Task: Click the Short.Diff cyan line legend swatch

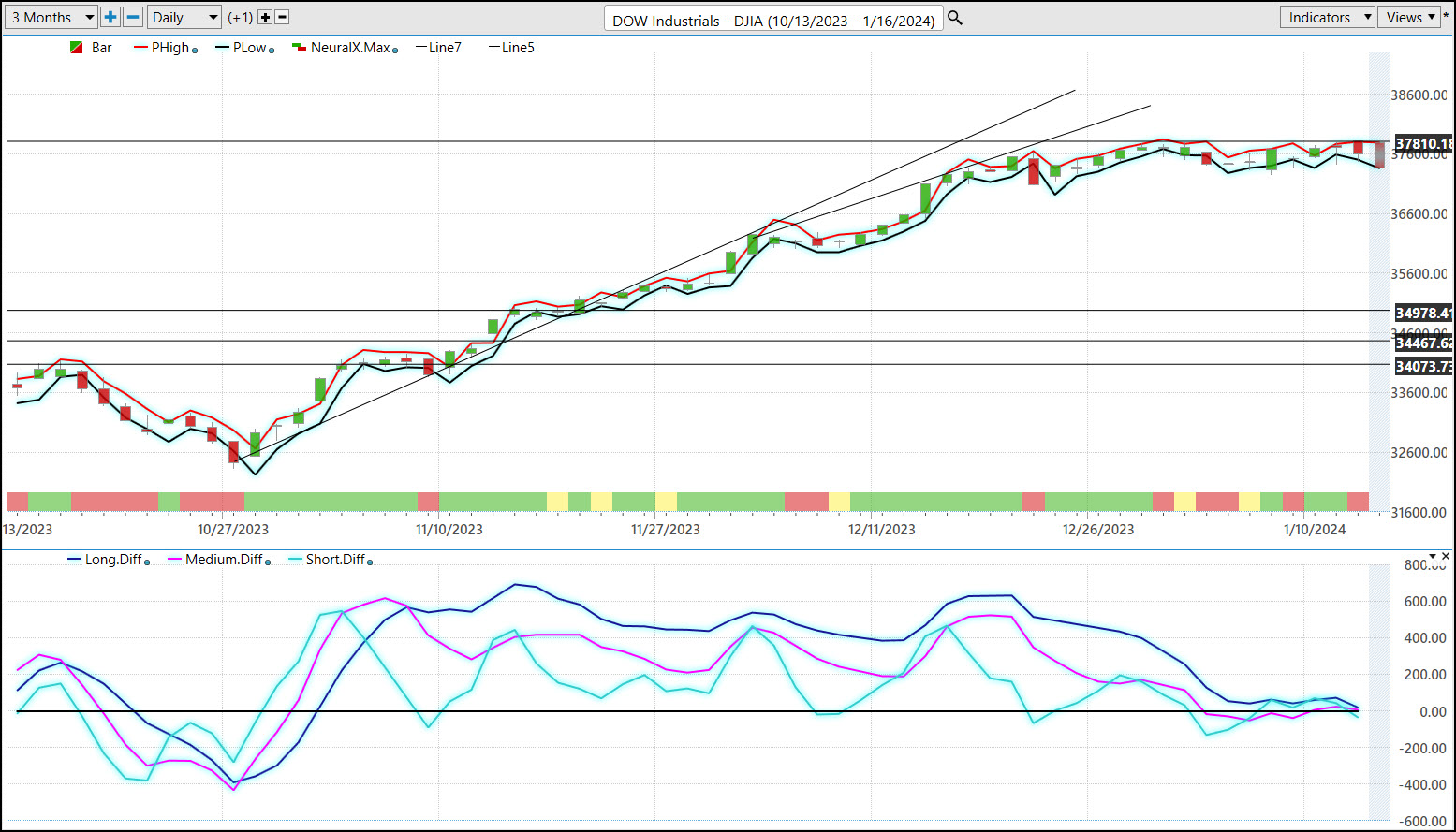Action: coord(296,560)
